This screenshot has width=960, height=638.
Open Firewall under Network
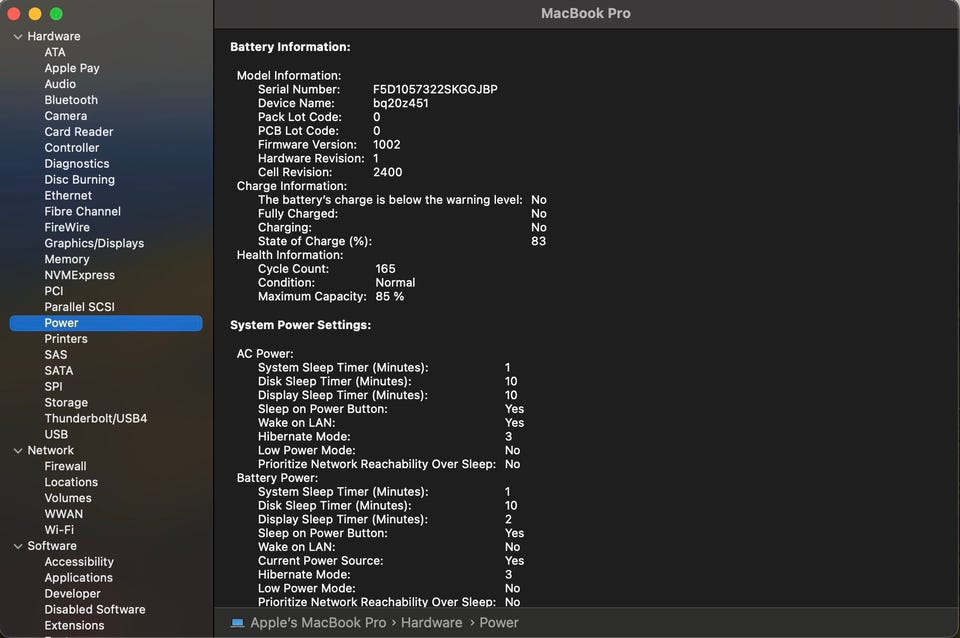coord(65,466)
